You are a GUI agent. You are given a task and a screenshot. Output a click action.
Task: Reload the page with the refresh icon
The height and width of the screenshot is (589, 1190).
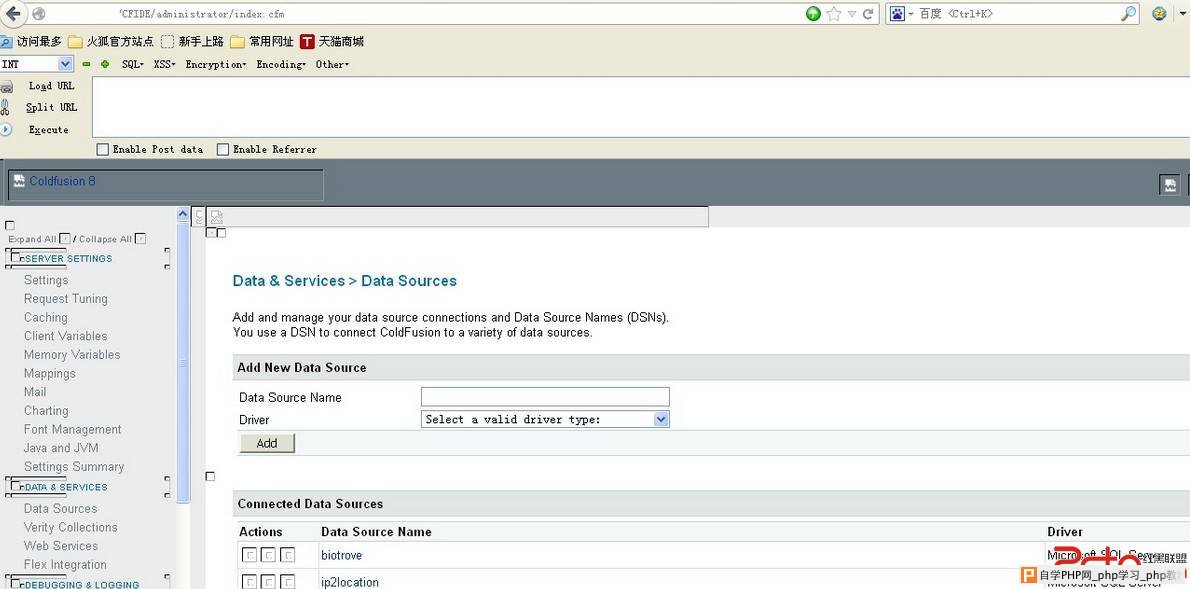click(868, 14)
